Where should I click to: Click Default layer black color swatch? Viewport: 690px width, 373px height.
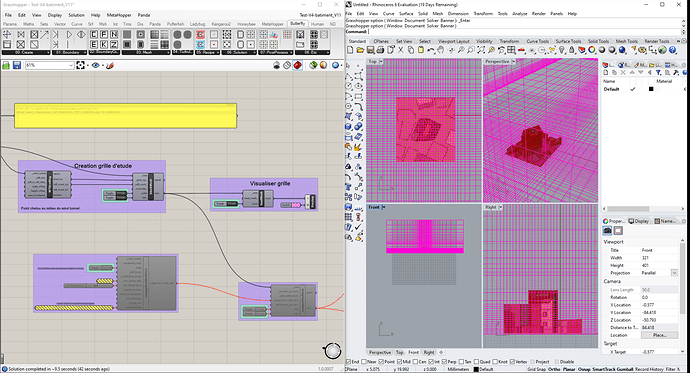tap(651, 89)
